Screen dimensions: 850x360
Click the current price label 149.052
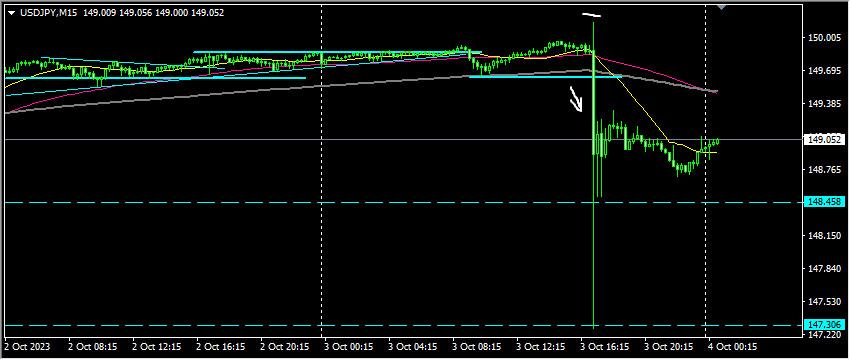coord(824,140)
